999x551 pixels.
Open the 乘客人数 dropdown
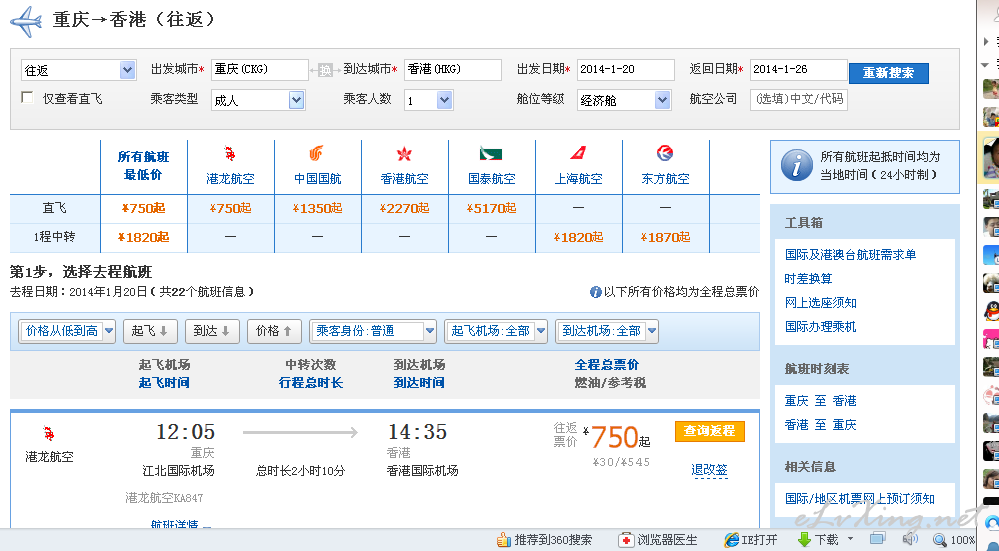pos(429,100)
